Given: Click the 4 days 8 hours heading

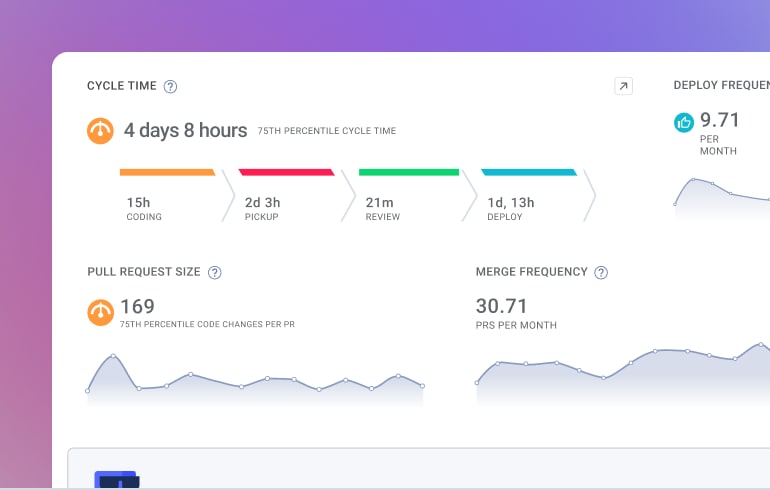Looking at the screenshot, I should pyautogui.click(x=185, y=131).
